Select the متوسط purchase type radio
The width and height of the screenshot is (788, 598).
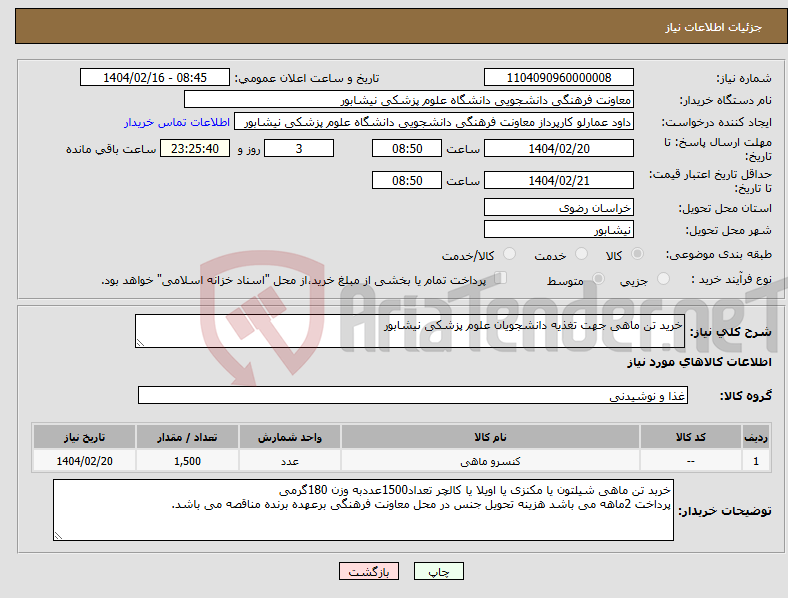click(x=598, y=279)
